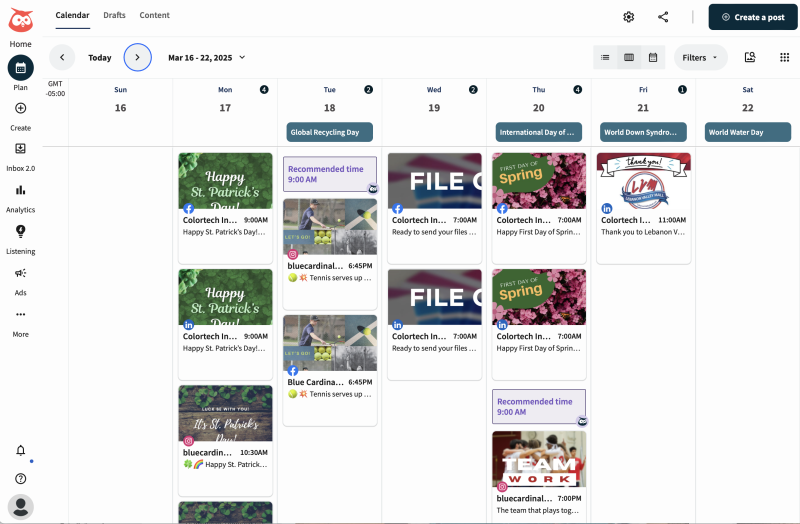Open Thursday's LinkedIn First Day of Spring post

(x=539, y=324)
